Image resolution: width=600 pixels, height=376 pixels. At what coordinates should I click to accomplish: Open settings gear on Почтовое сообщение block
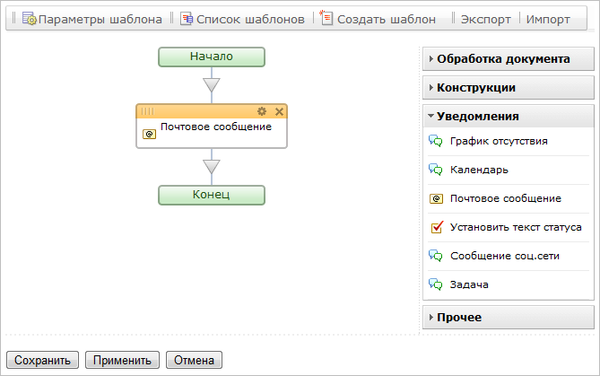click(262, 111)
